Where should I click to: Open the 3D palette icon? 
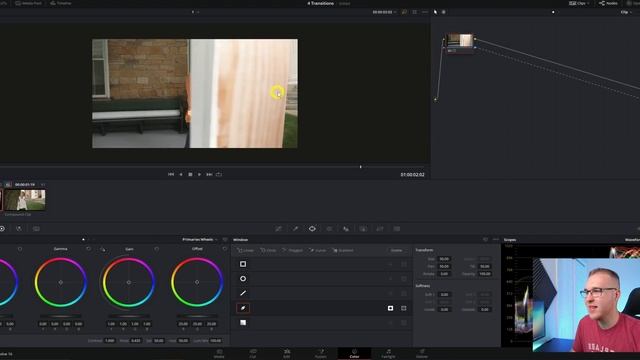pos(397,229)
